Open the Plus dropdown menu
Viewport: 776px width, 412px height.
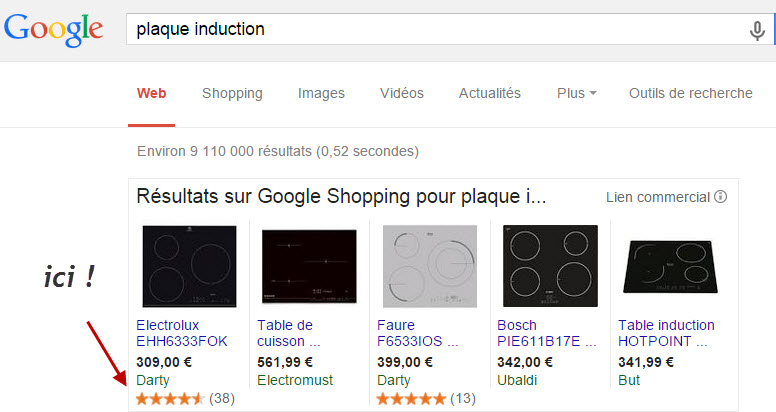click(577, 93)
